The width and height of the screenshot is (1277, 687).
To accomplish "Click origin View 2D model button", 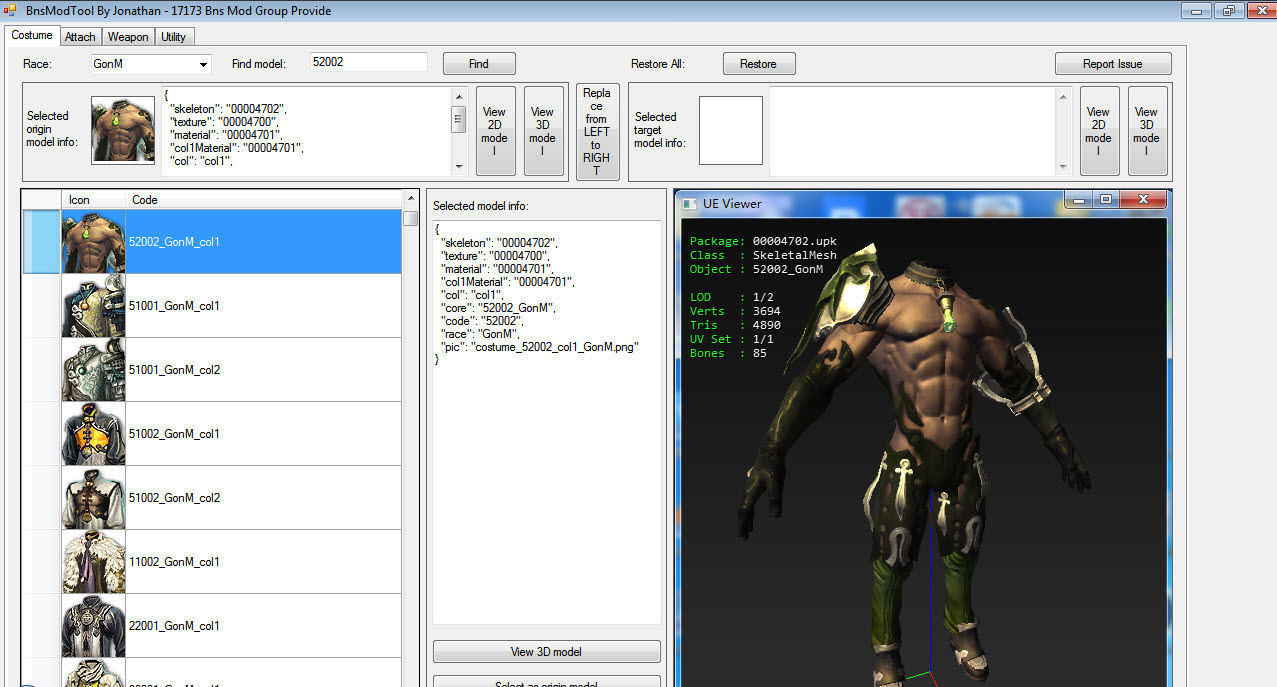I will pos(495,131).
